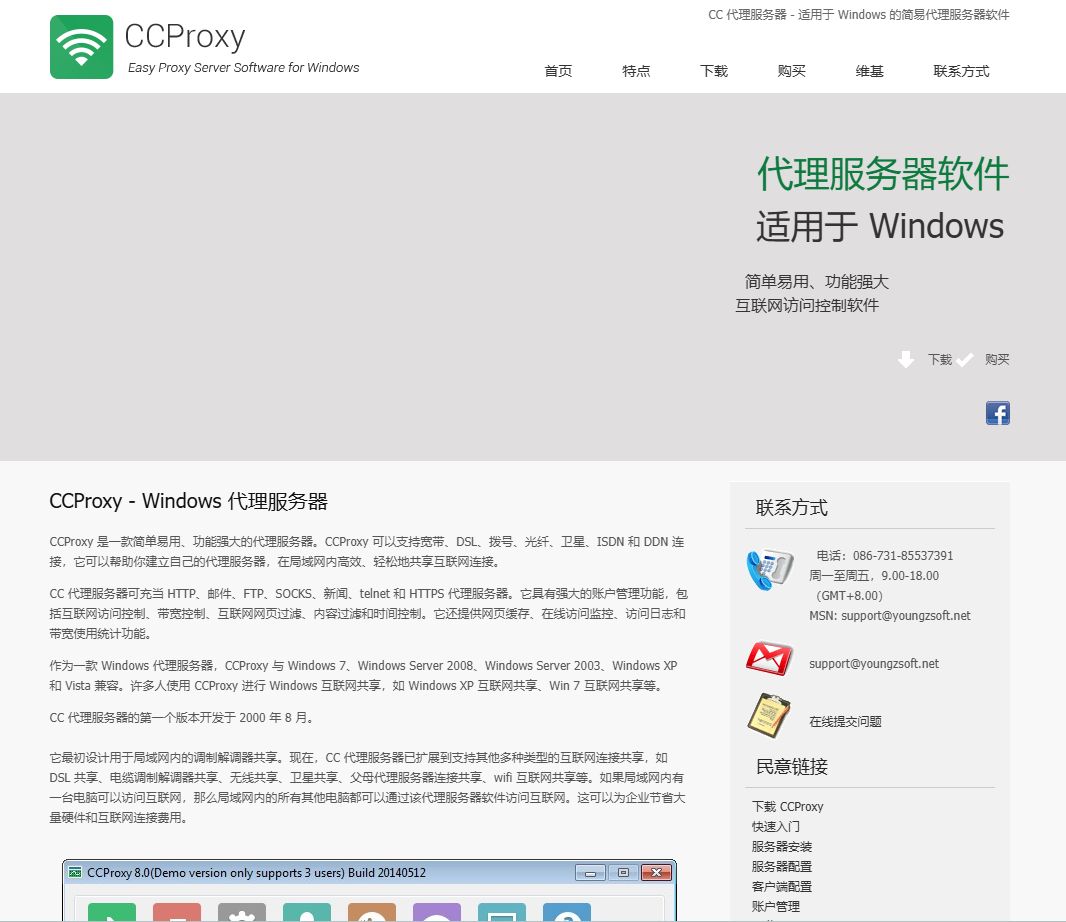Click the red mail envelope icon
This screenshot has width=1066, height=922.
pyautogui.click(x=769, y=658)
